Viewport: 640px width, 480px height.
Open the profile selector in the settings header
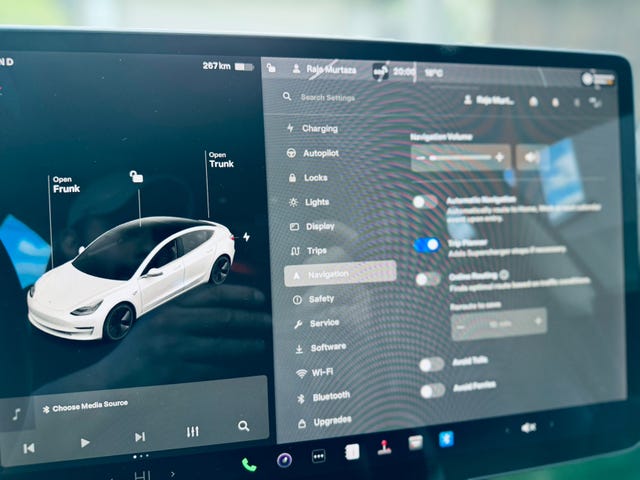489,100
